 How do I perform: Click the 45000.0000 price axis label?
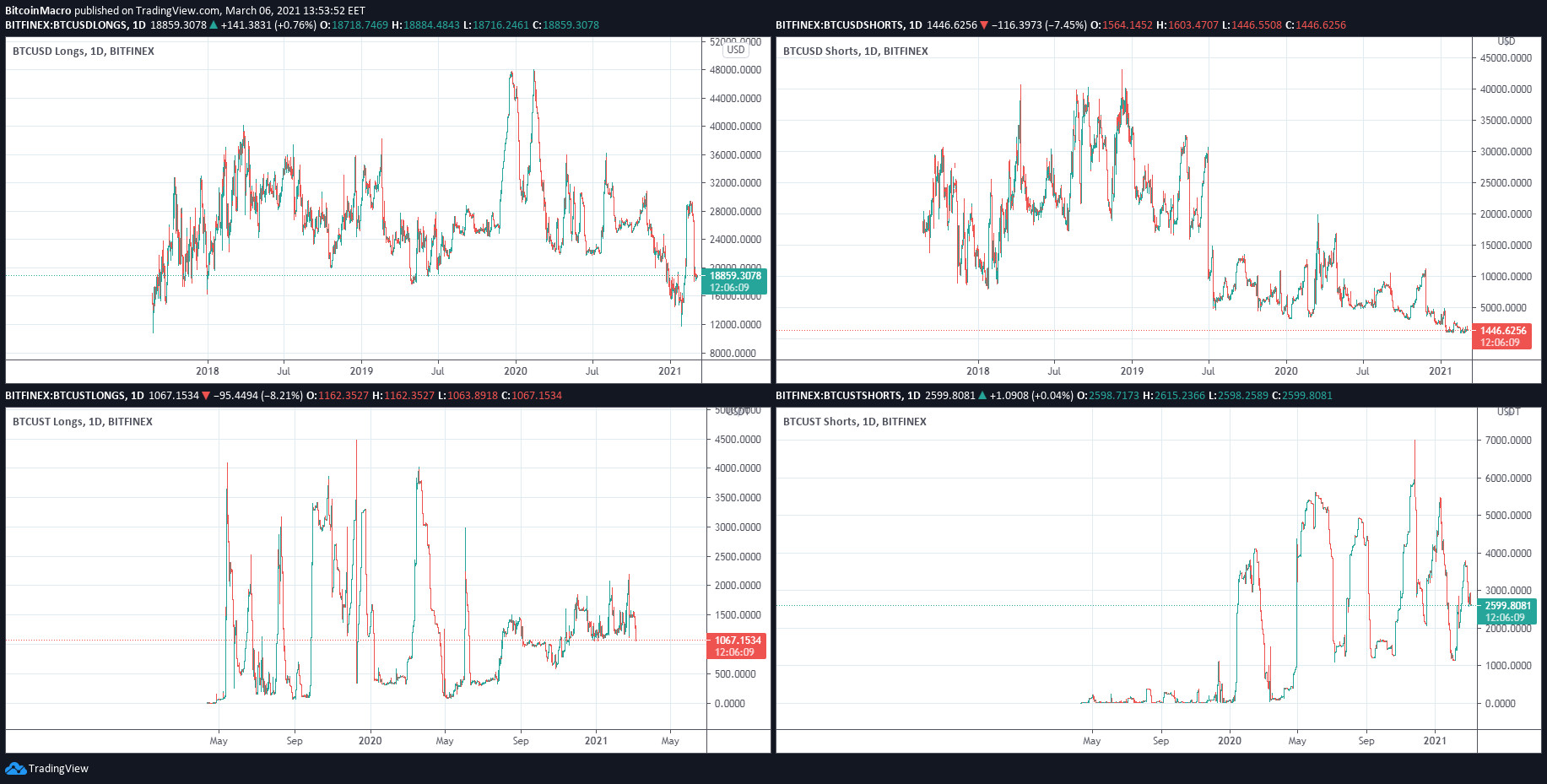(1506, 58)
